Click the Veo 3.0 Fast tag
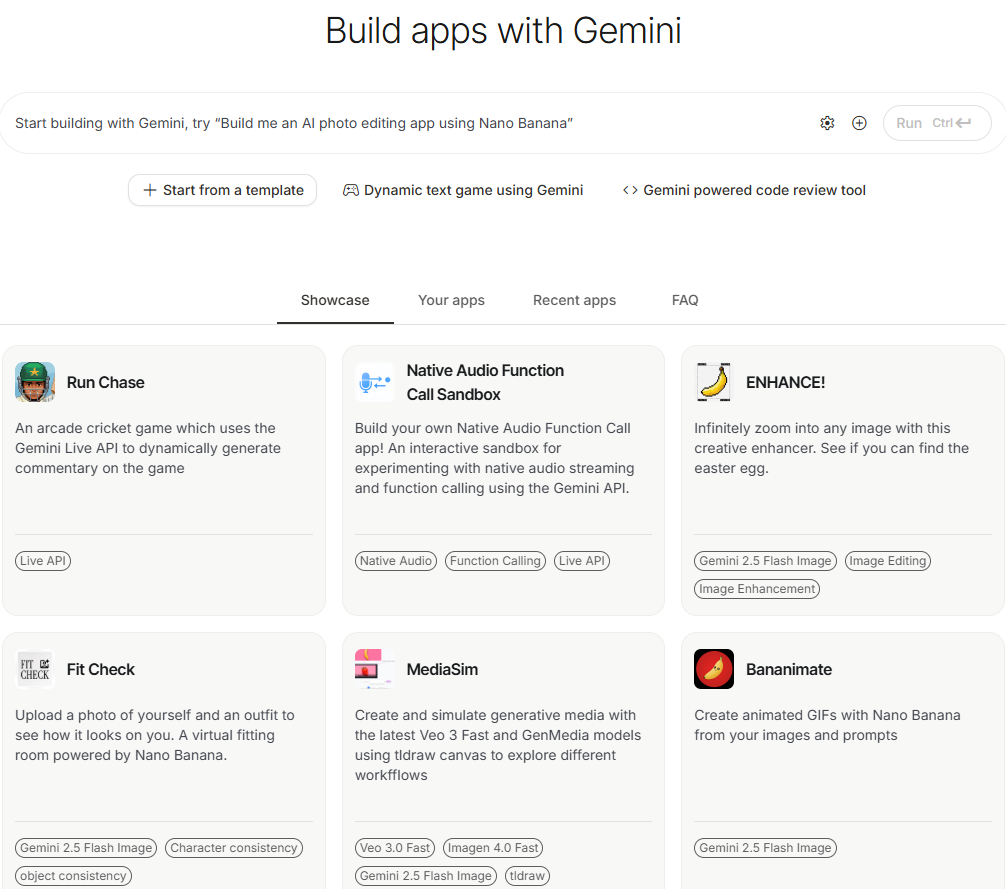Screen dimensions: 1006x889 pyautogui.click(x=394, y=848)
